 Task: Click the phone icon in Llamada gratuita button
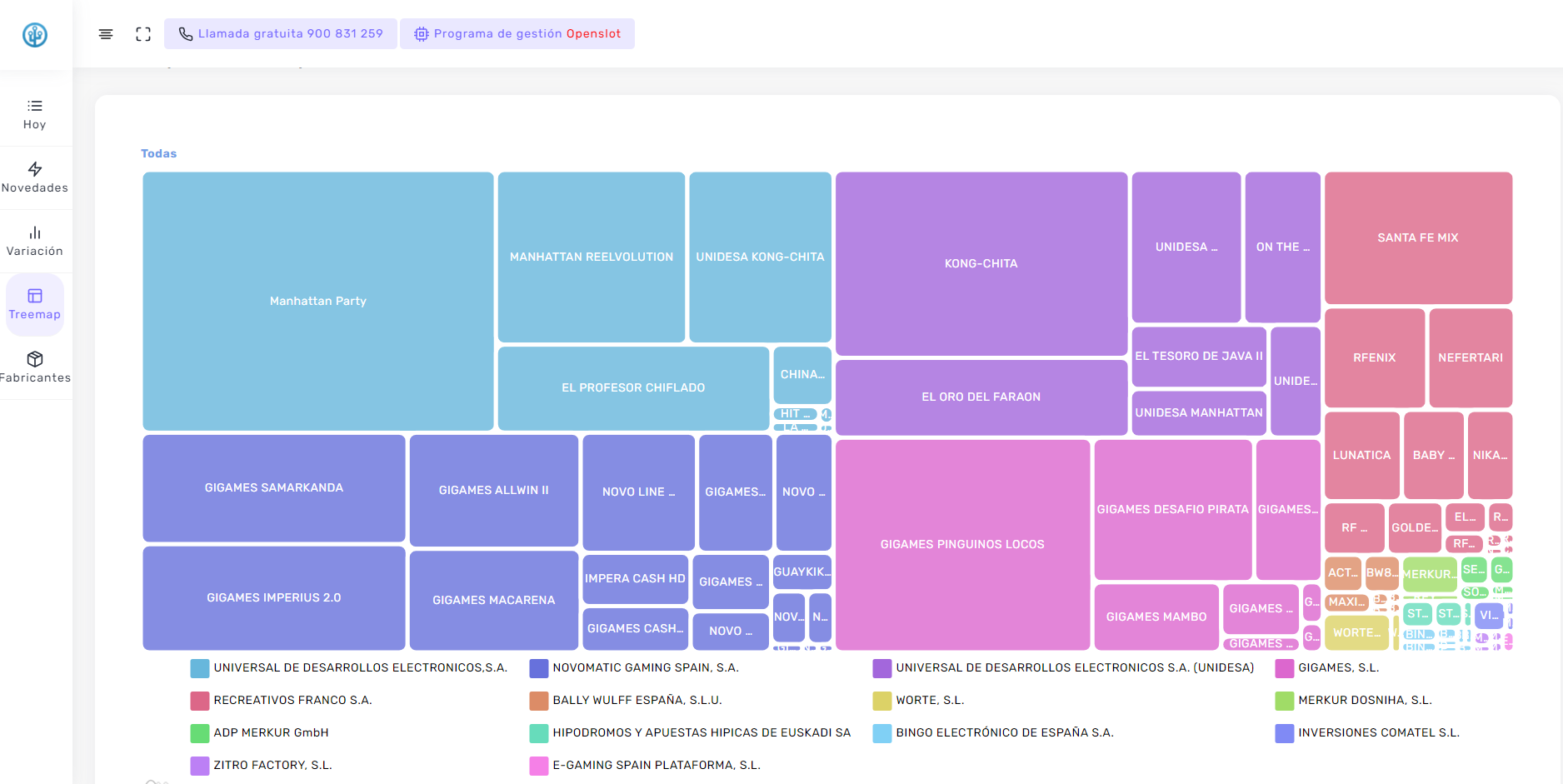[186, 34]
